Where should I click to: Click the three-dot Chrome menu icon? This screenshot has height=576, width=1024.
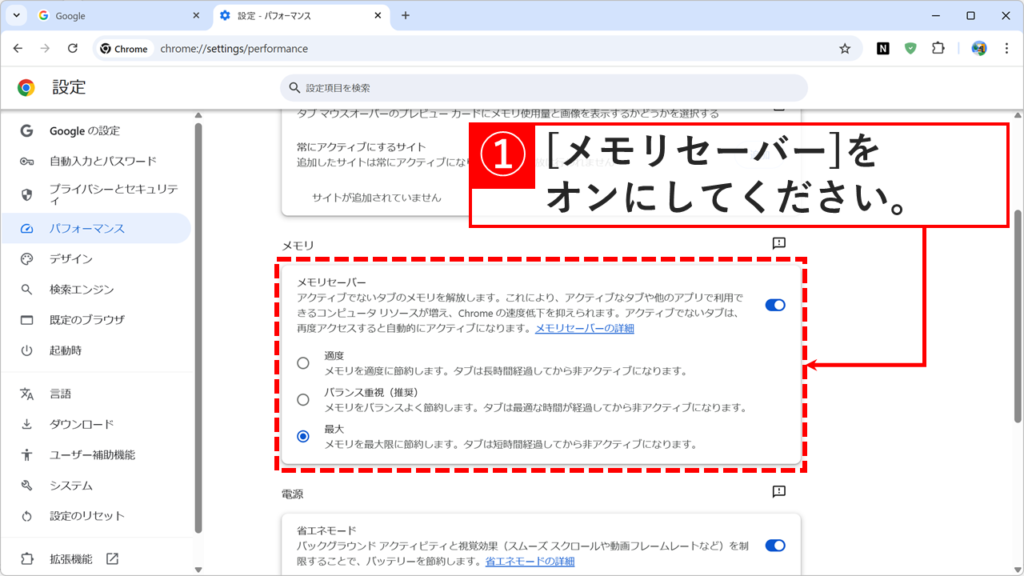(1005, 48)
